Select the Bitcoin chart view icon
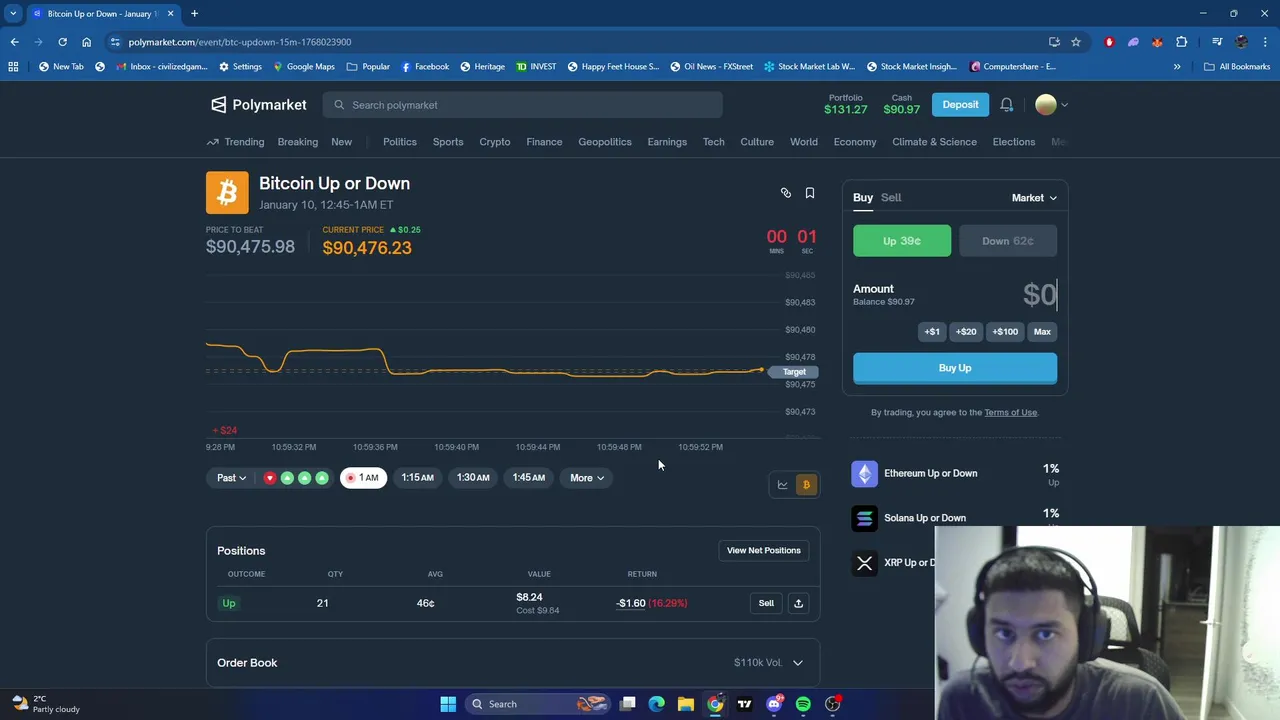1280x720 pixels. [807, 485]
